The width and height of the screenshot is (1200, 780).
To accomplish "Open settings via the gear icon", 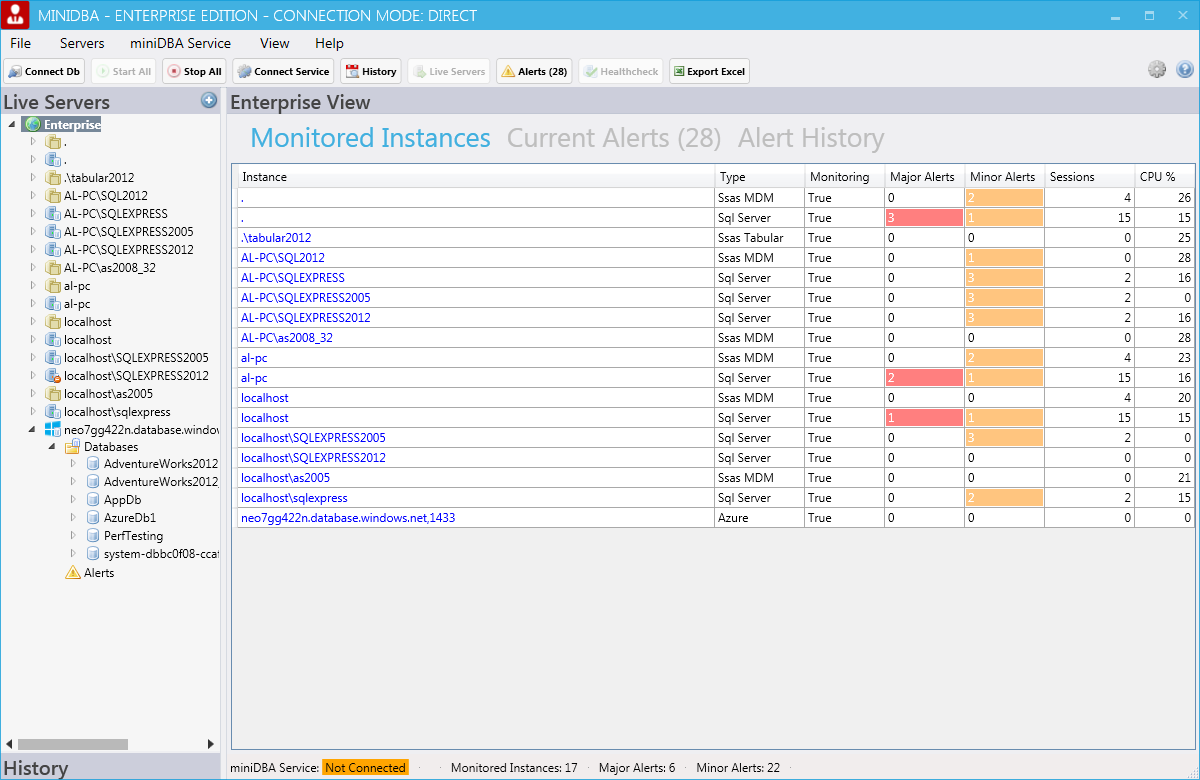I will point(1157,69).
